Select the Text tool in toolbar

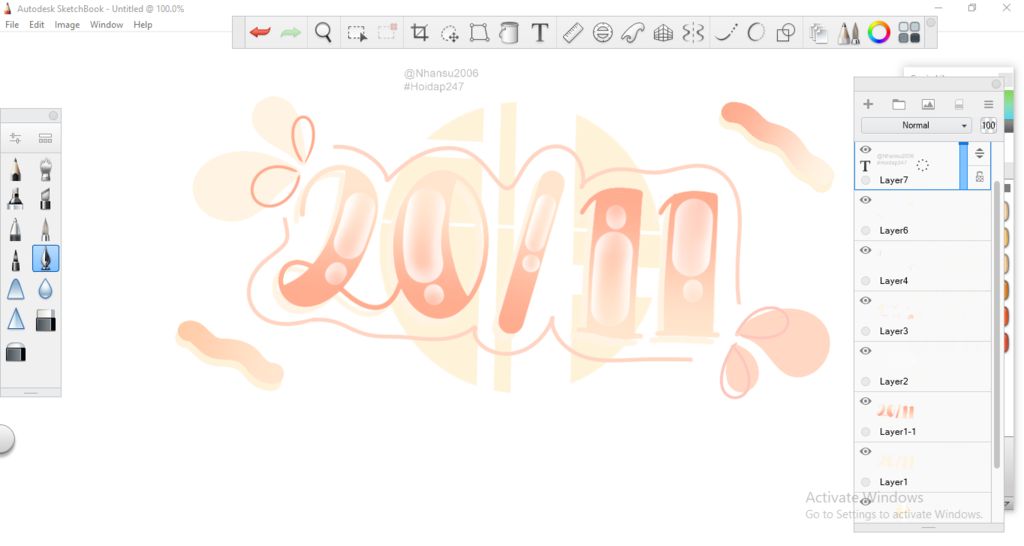click(539, 32)
